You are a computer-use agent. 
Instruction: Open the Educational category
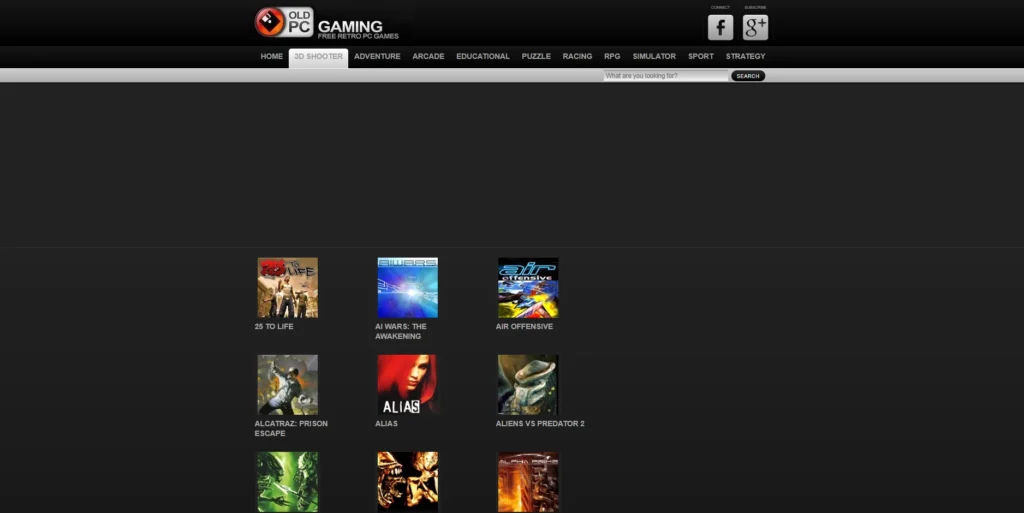(483, 57)
